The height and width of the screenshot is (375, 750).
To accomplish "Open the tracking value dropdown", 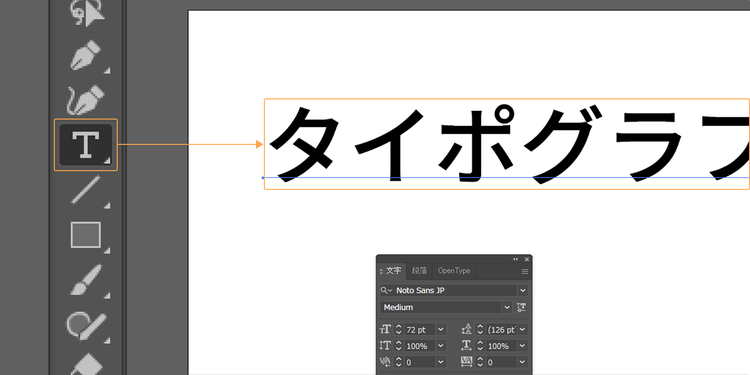I will coord(522,362).
